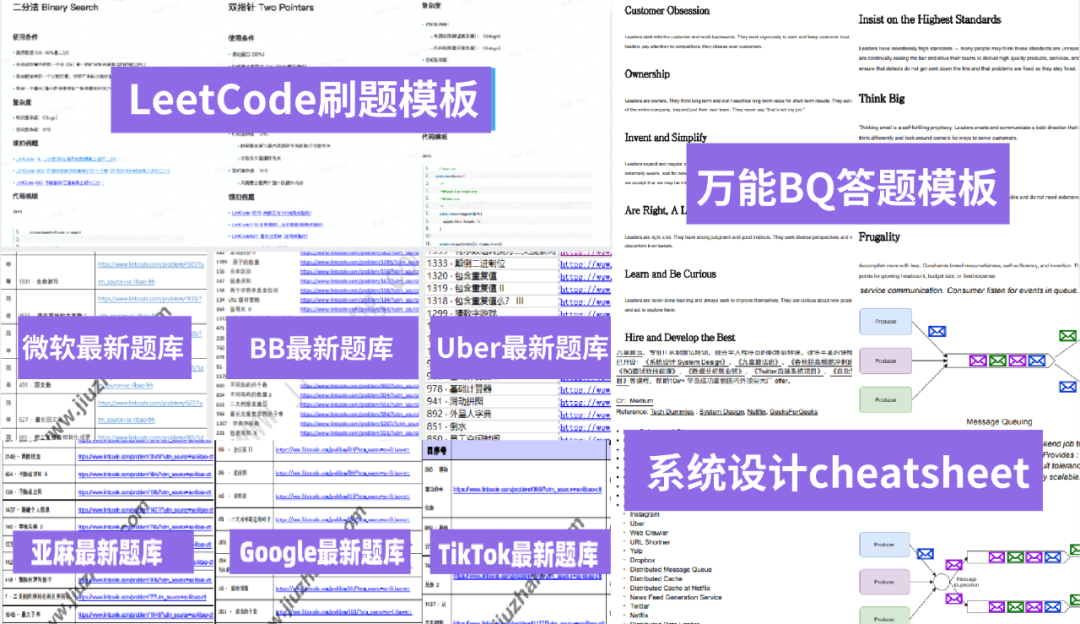Viewport: 1080px width, 624px height.
Task: Select row 892 · 外星人字典
Action: (x=492, y=413)
